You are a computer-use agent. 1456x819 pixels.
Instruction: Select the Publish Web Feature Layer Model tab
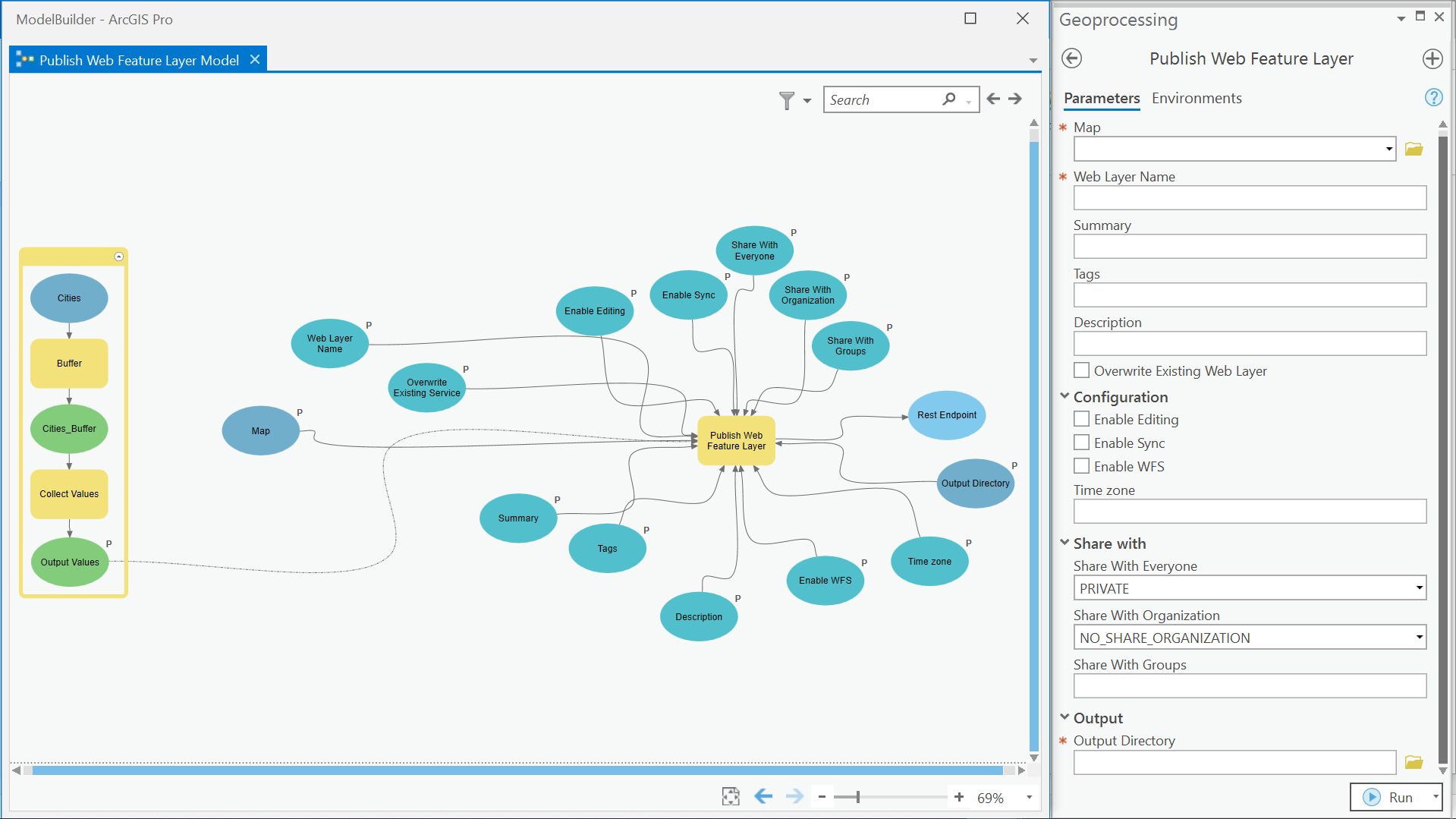pos(137,59)
